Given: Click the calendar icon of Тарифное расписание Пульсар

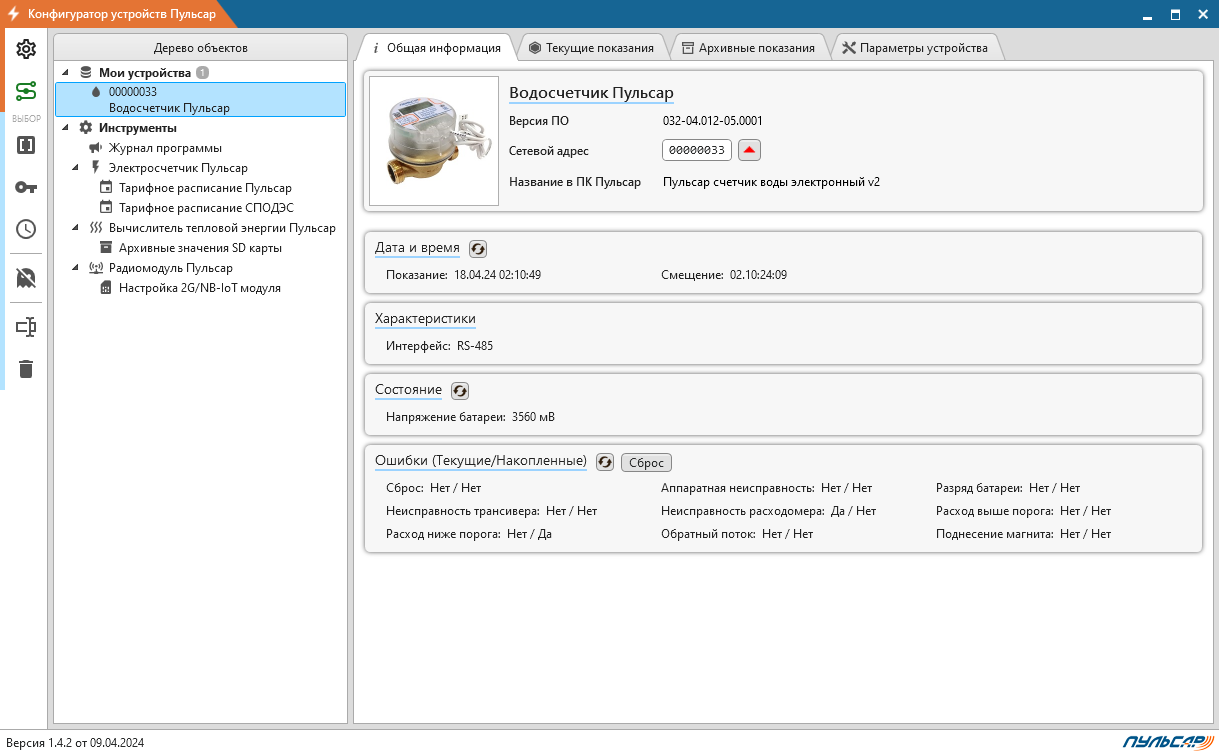Looking at the screenshot, I should pyautogui.click(x=106, y=188).
